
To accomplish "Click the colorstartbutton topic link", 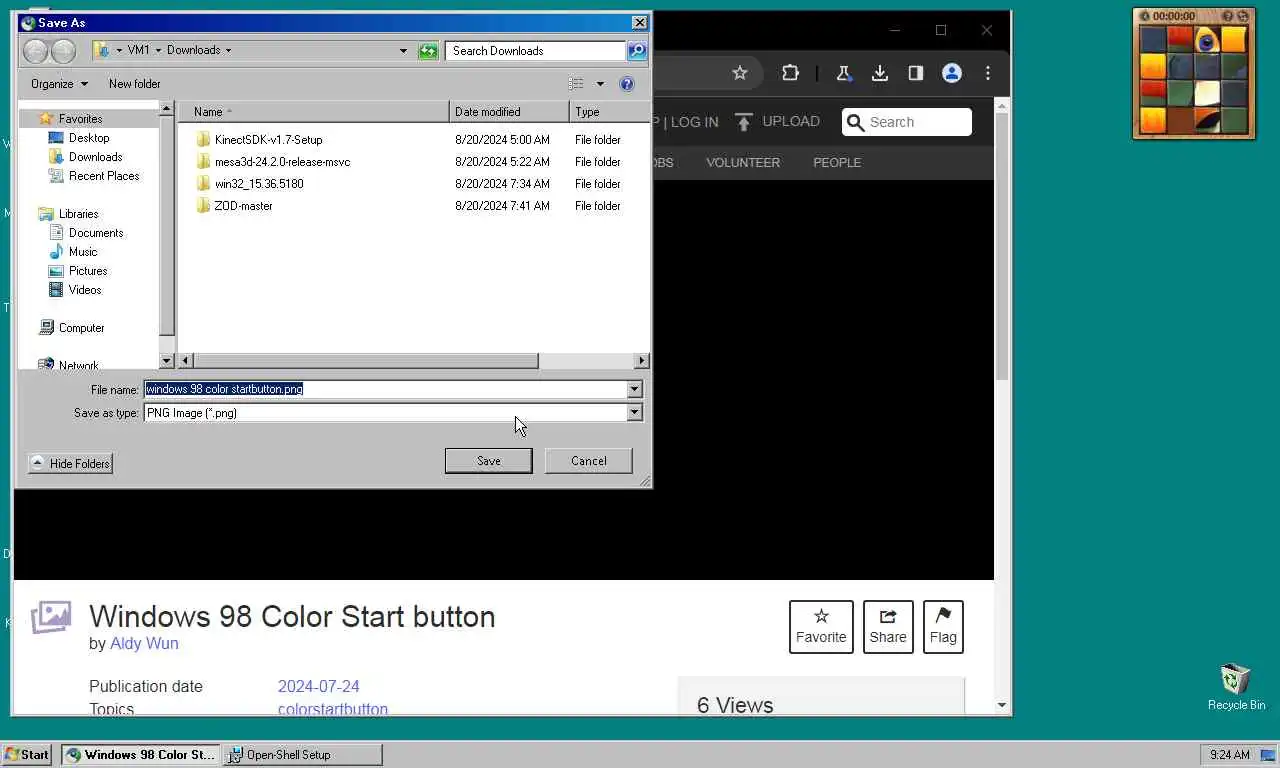I will click(x=333, y=709).
